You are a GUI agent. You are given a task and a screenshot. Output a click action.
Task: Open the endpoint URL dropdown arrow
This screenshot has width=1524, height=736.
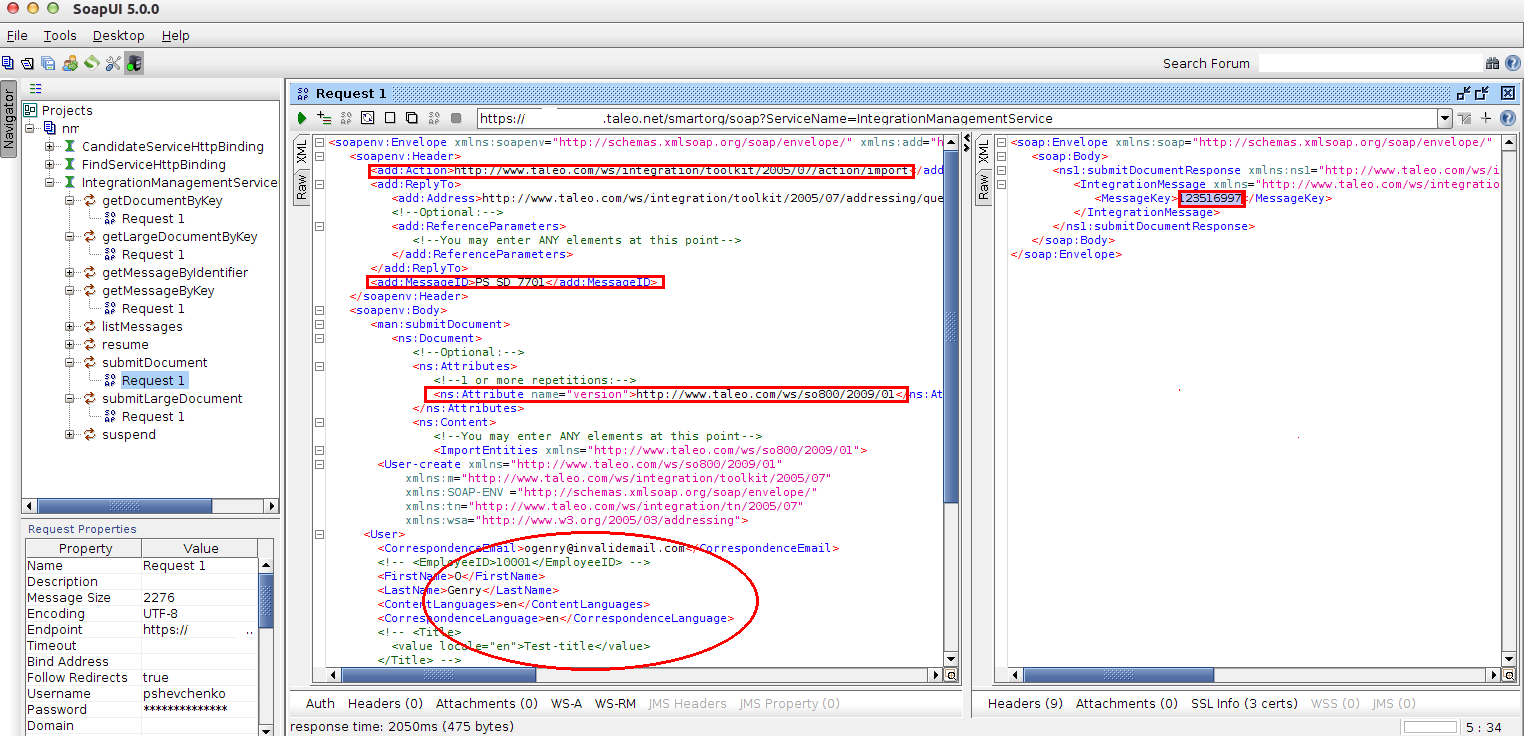coord(1444,118)
